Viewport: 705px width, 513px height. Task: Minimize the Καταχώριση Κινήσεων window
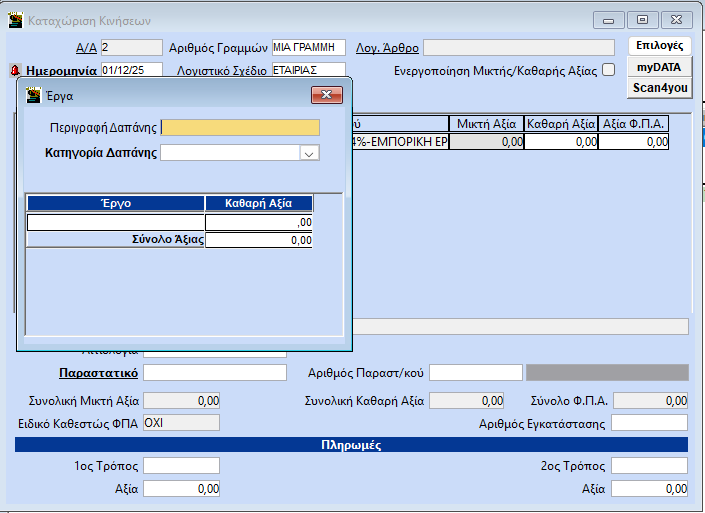coord(609,20)
